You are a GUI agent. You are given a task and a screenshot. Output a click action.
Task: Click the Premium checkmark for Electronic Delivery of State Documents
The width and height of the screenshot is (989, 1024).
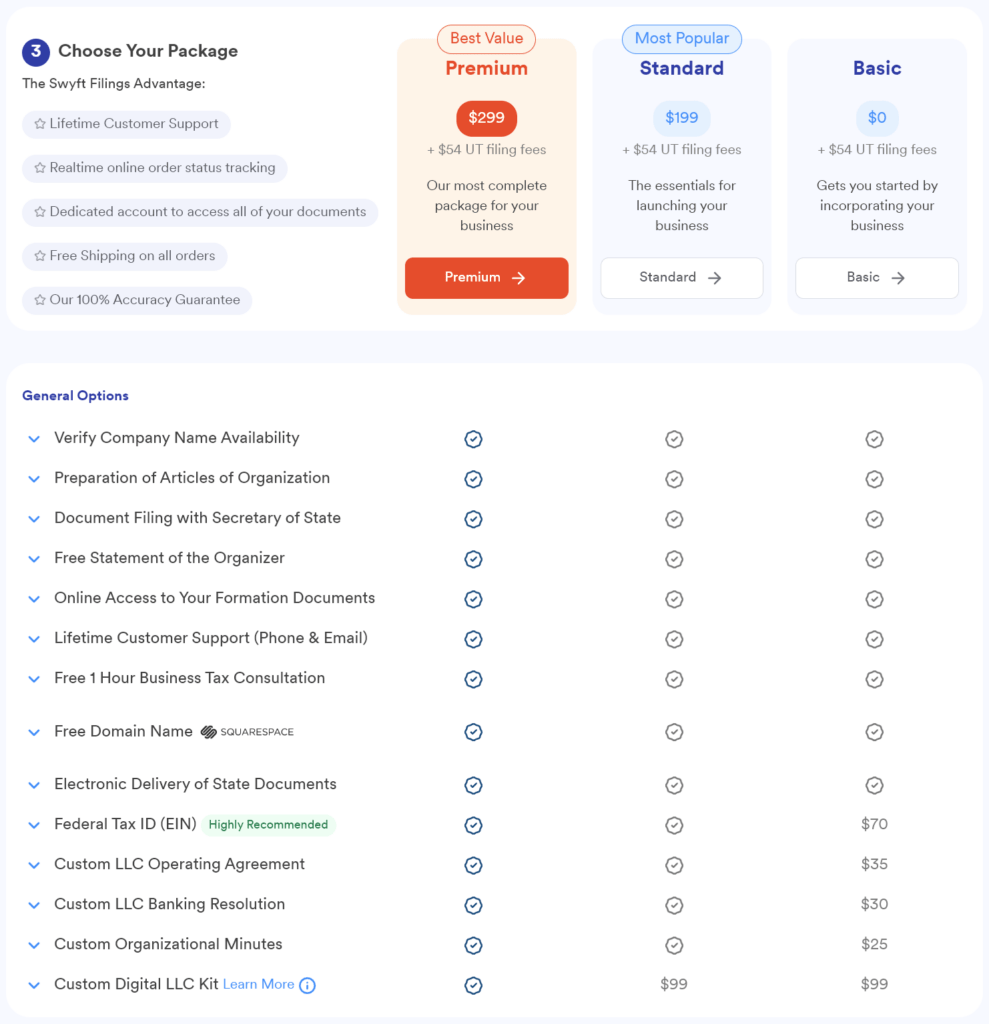point(473,785)
